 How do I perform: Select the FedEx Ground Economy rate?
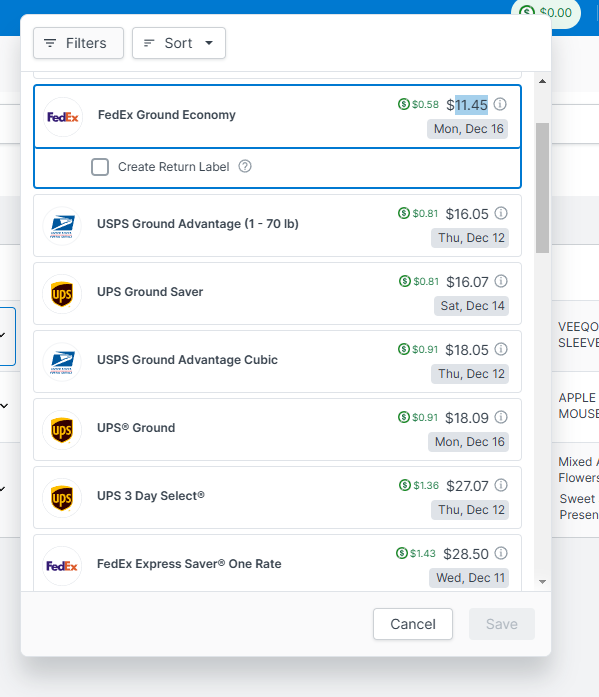coord(277,116)
